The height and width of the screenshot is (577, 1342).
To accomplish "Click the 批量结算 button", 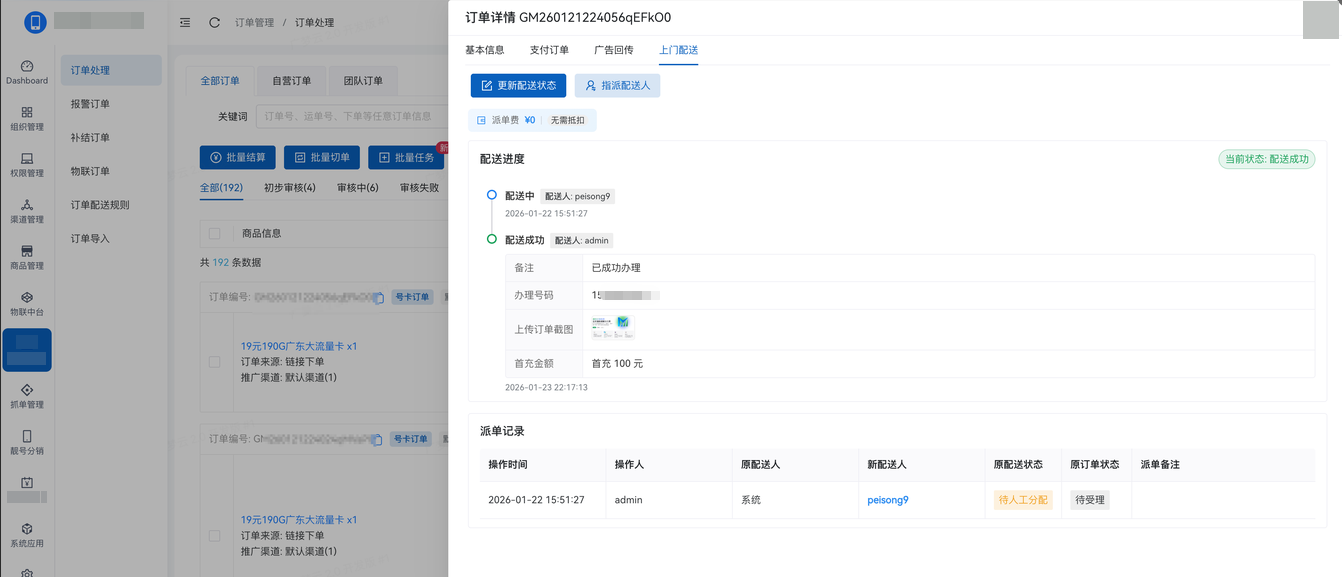I will (238, 157).
